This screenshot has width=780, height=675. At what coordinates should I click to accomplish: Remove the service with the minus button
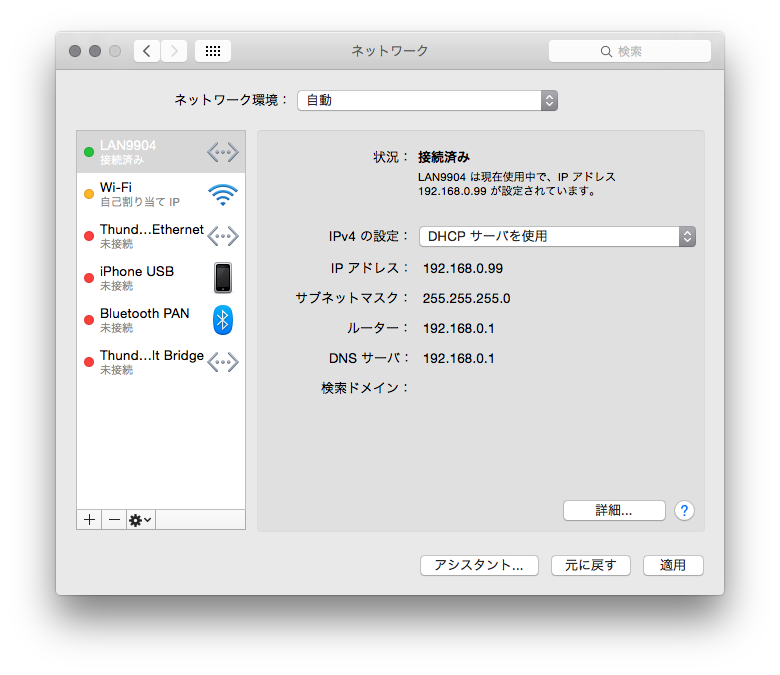[x=114, y=520]
